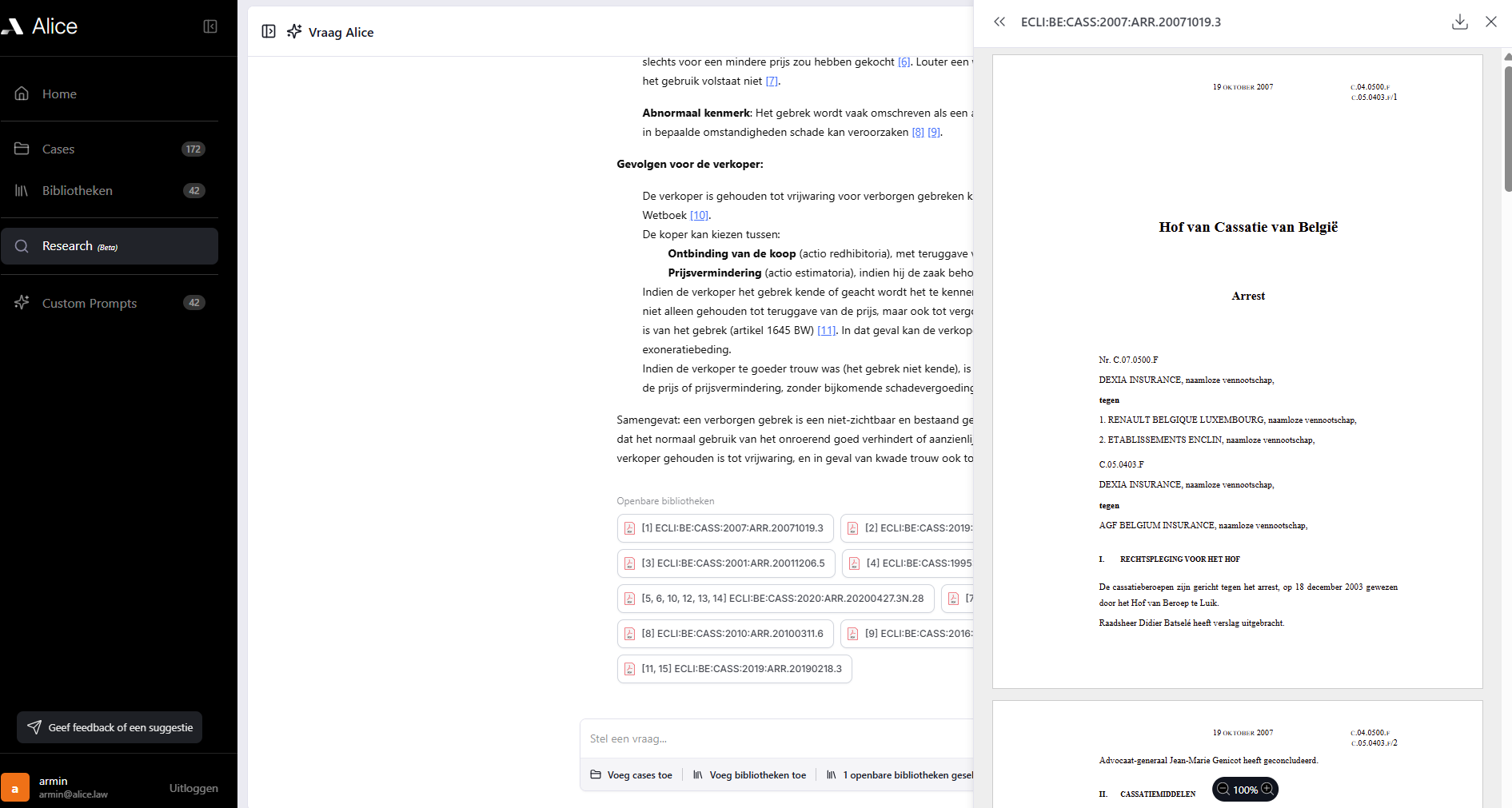Viewport: 1512px width, 808px height.
Task: Zoom in the PDF with plus magnifier
Action: (1267, 790)
